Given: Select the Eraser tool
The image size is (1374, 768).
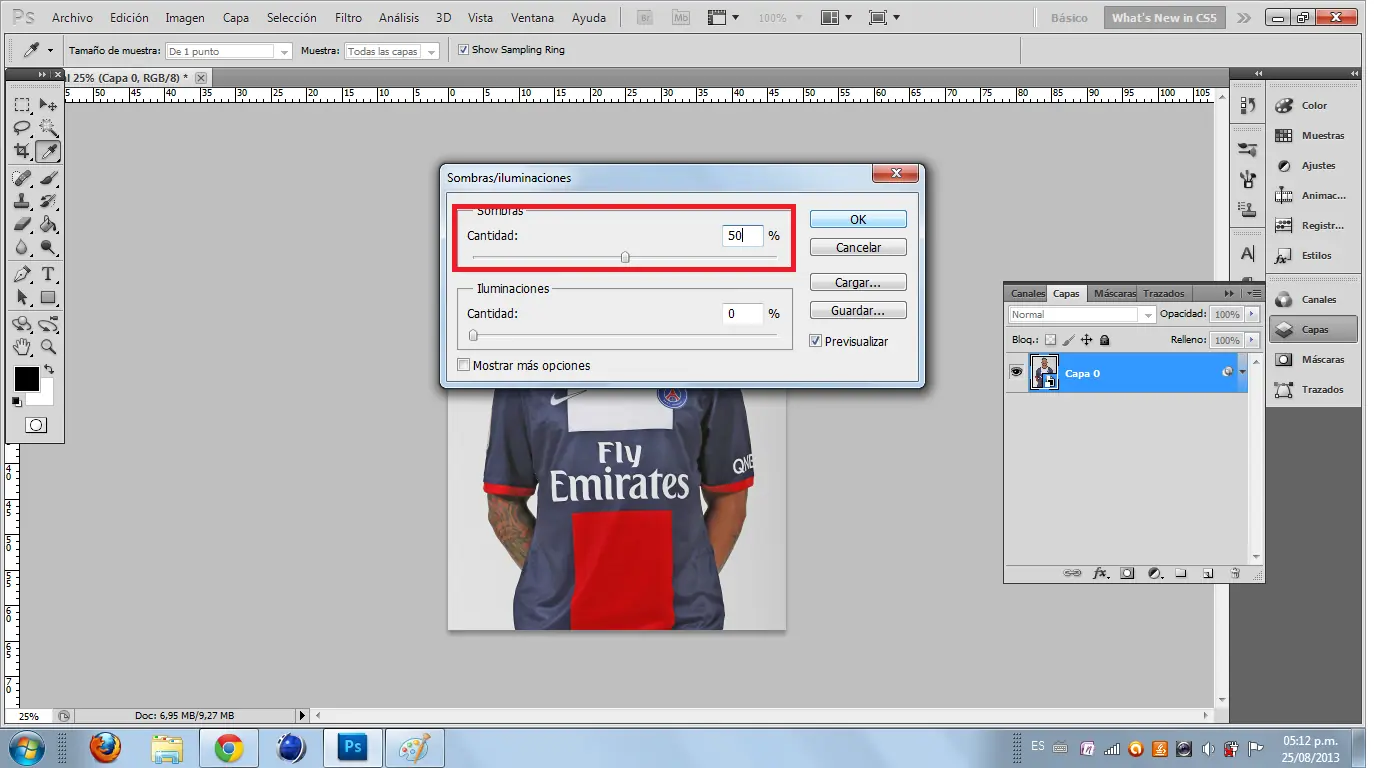Looking at the screenshot, I should 22,224.
